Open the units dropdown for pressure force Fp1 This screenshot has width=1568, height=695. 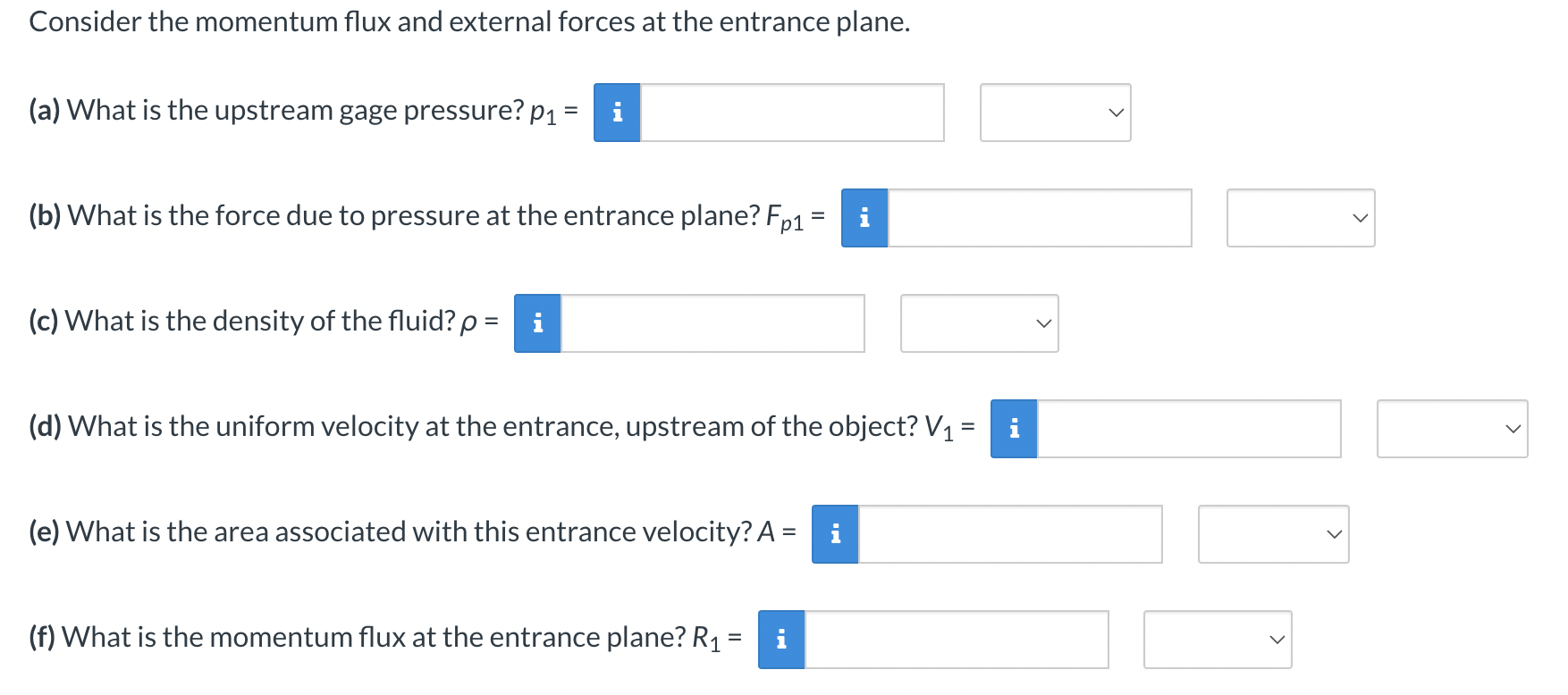coord(1301,218)
